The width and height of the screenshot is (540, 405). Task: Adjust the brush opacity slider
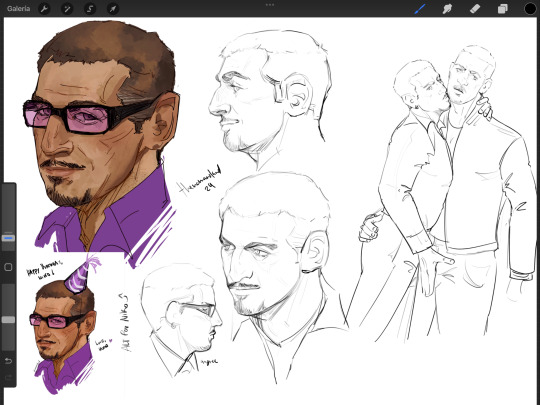pos(8,320)
